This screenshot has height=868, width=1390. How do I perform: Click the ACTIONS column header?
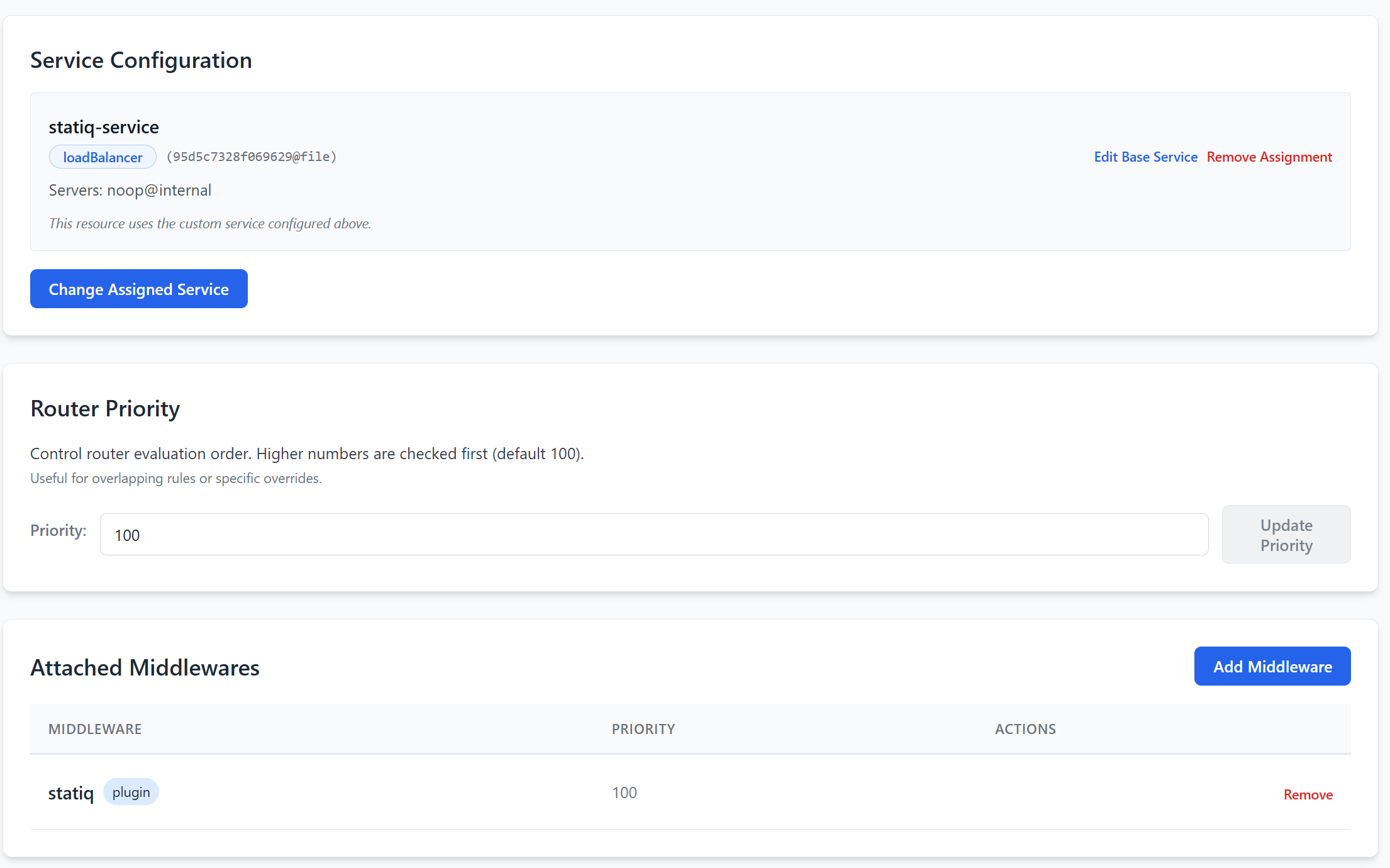pos(1025,729)
